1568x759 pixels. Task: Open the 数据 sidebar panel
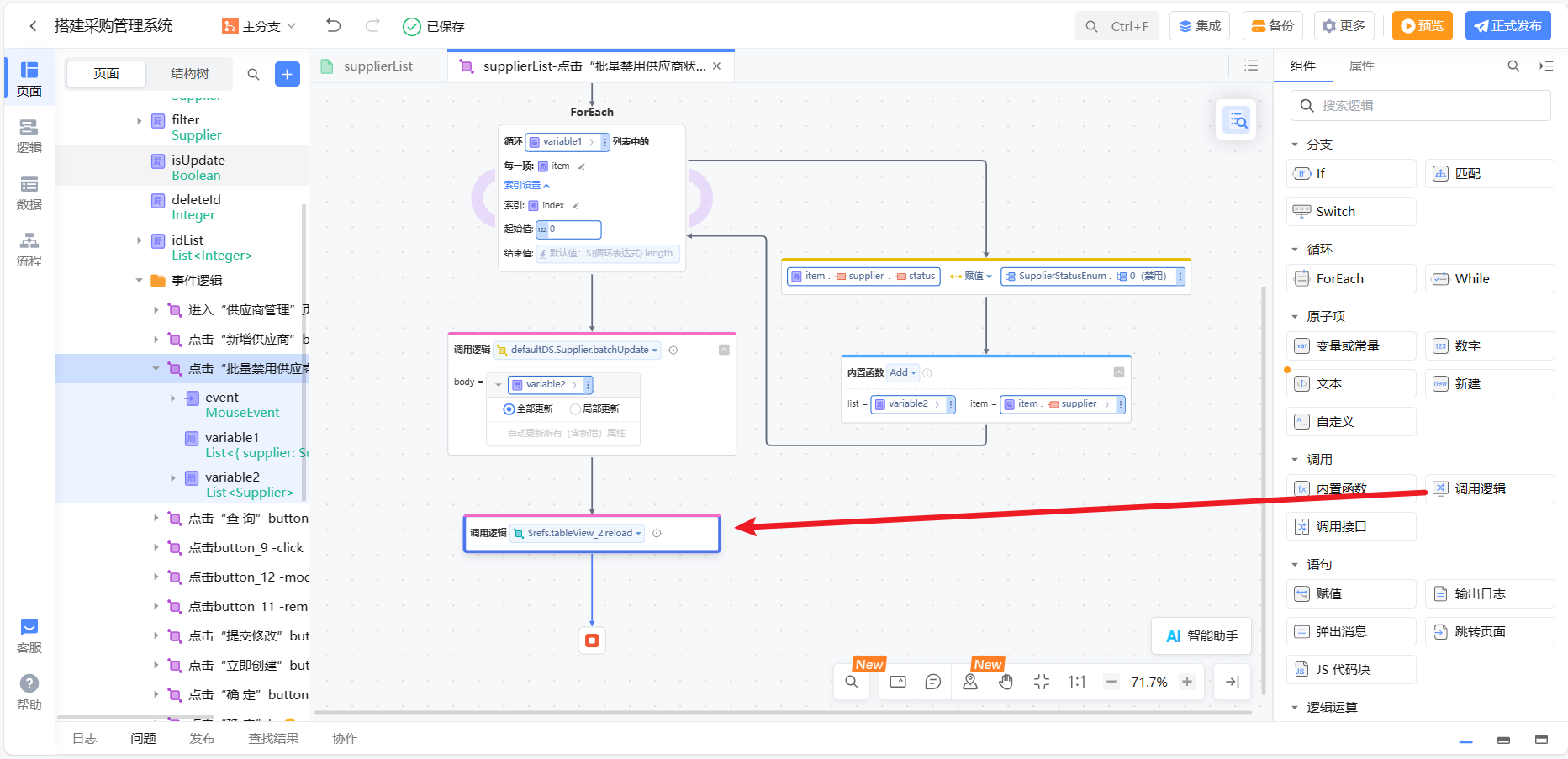pyautogui.click(x=29, y=192)
